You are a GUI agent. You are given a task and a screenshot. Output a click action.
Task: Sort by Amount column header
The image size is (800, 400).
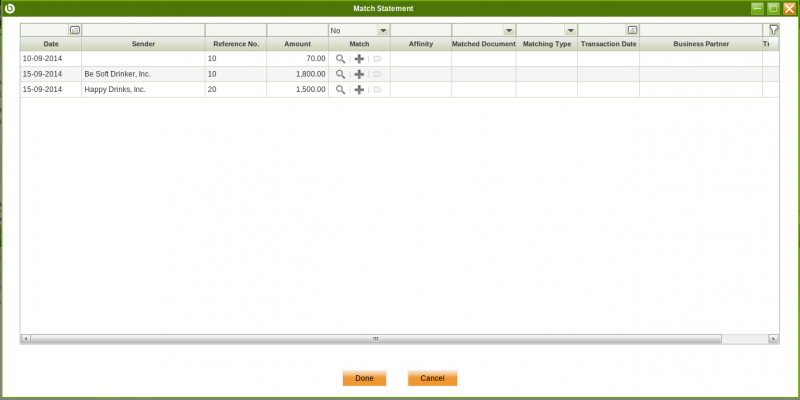click(x=297, y=44)
